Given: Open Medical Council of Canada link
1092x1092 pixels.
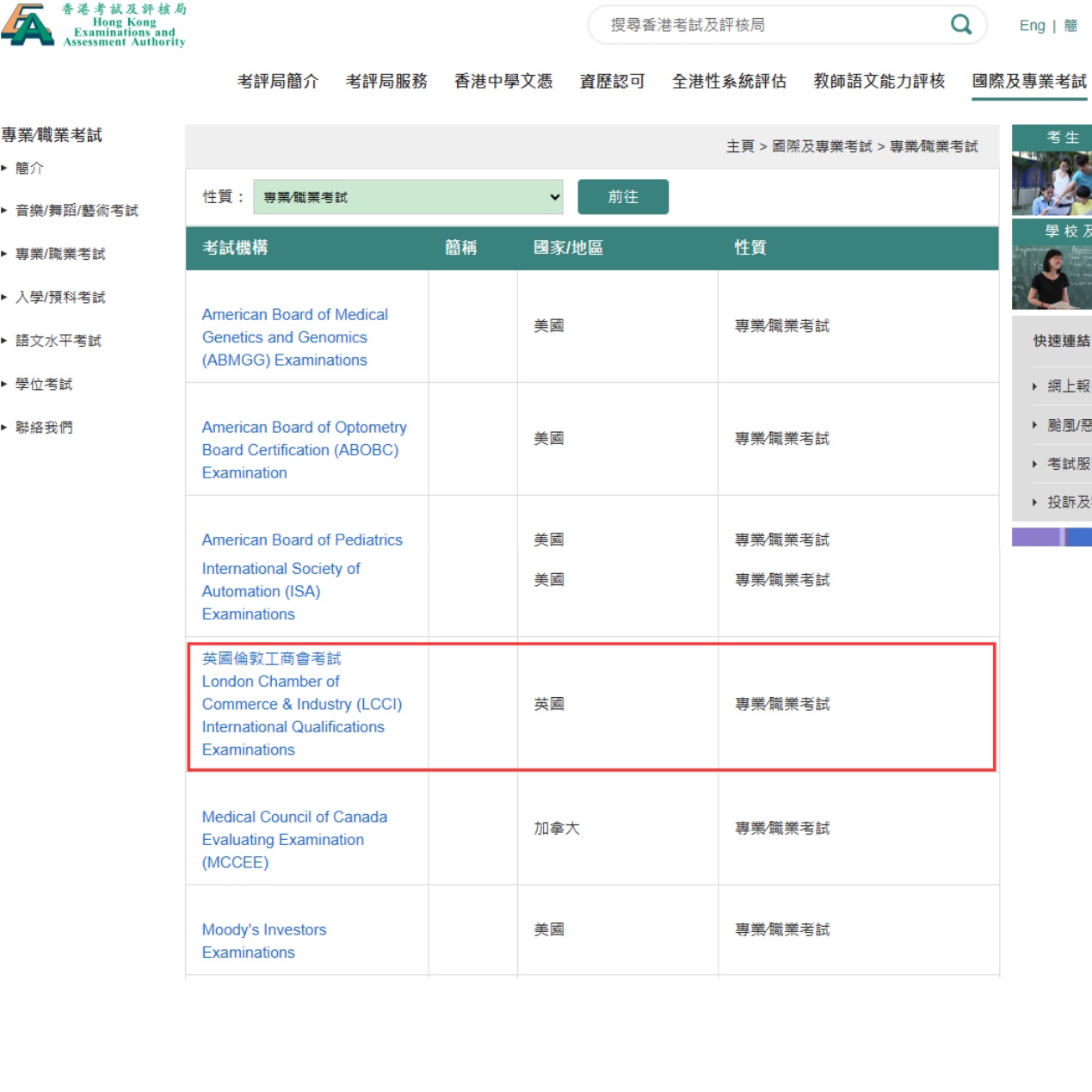Looking at the screenshot, I should click(x=294, y=840).
